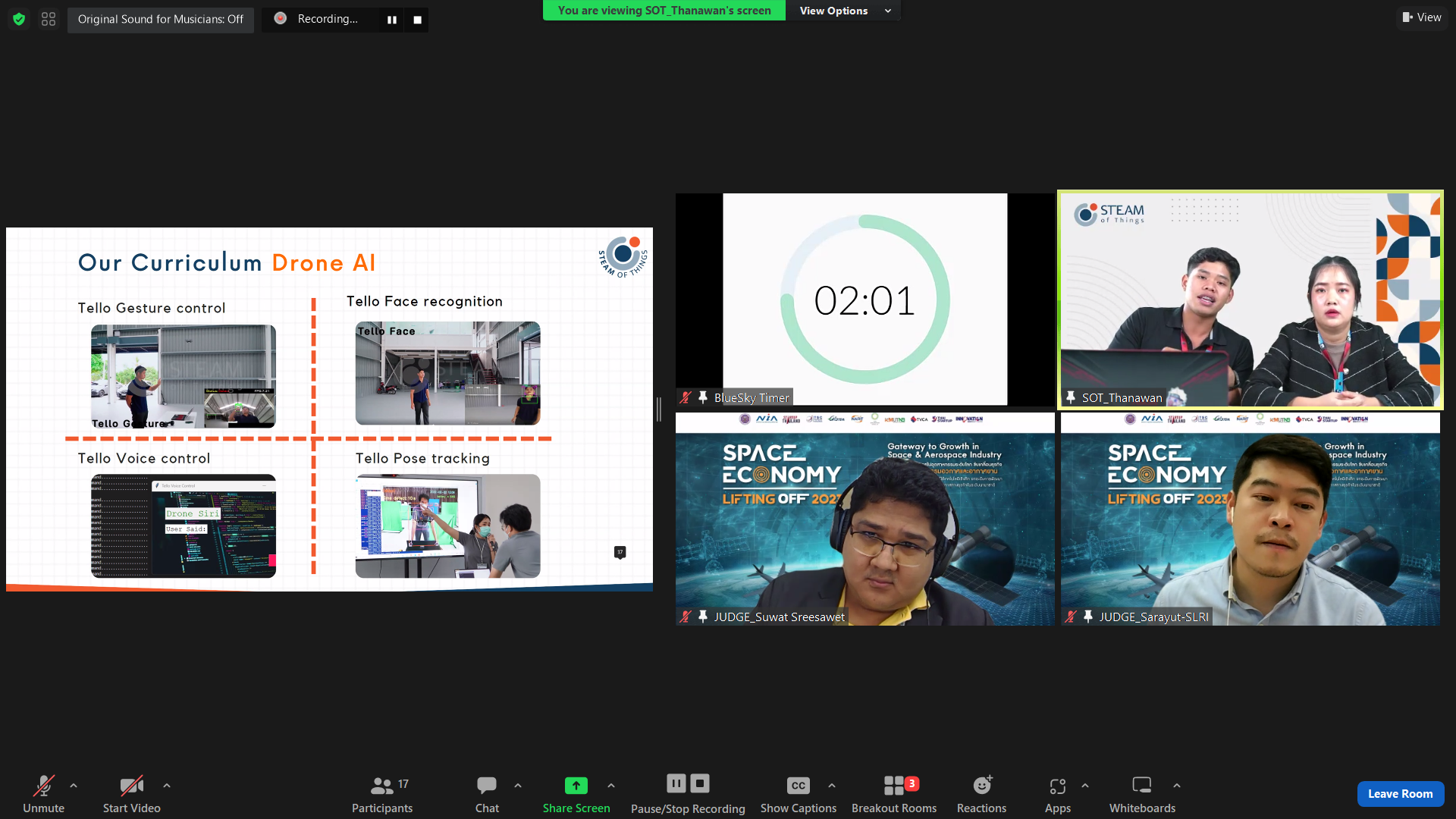Click the Tello Gesture control image
Image resolution: width=1456 pixels, height=819 pixels.
(184, 376)
